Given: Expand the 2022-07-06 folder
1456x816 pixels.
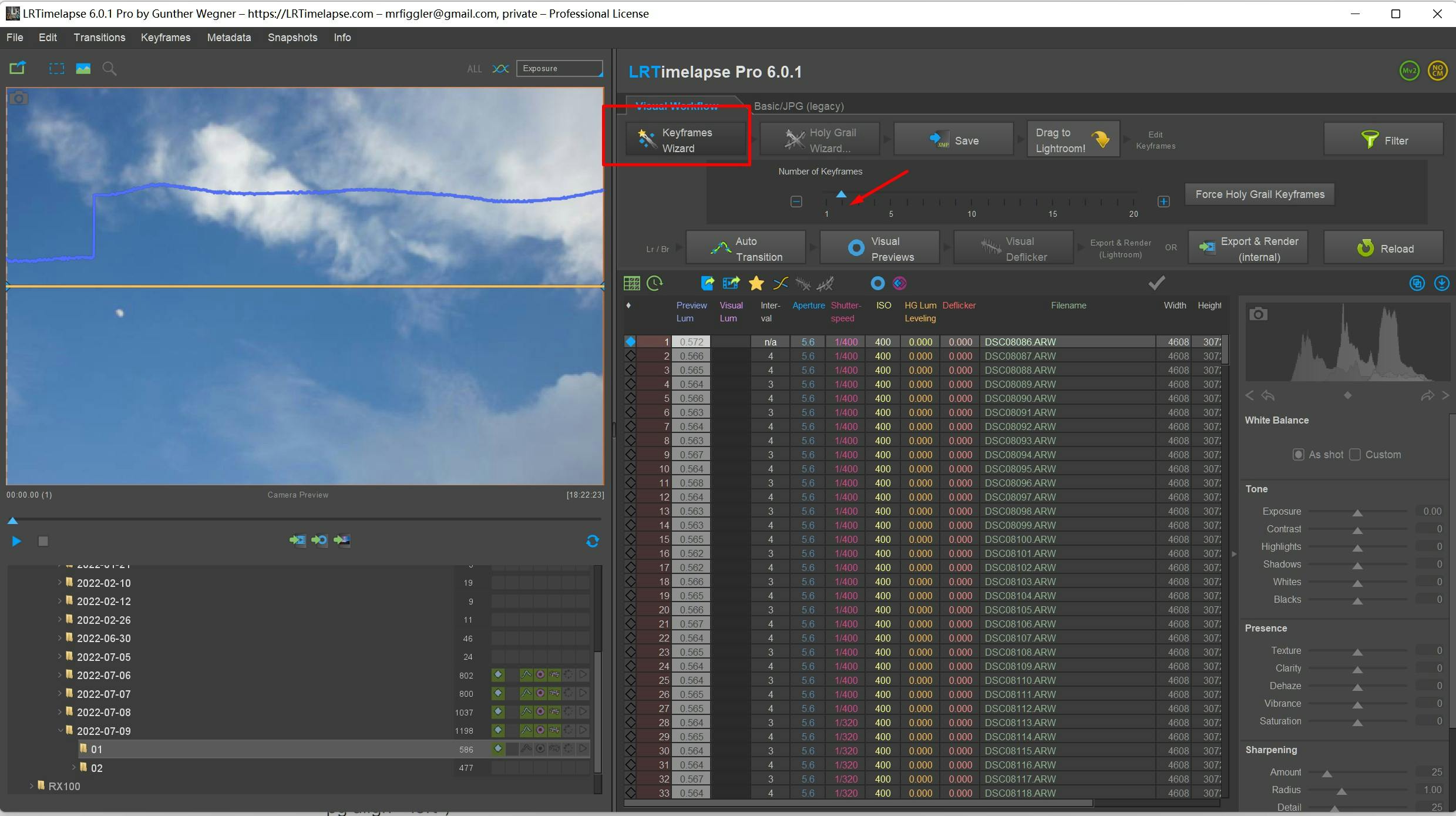Looking at the screenshot, I should point(59,675).
